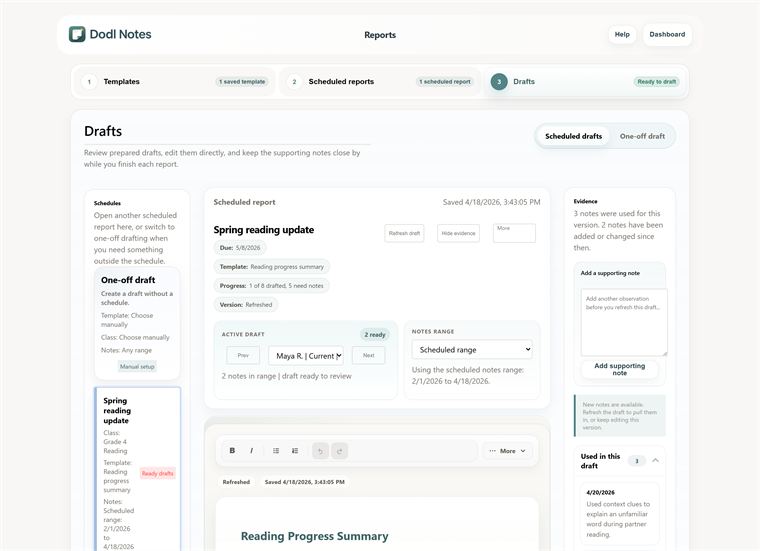Open the Notes range Scheduled range dropdown
This screenshot has height=551, width=760.
(472, 349)
